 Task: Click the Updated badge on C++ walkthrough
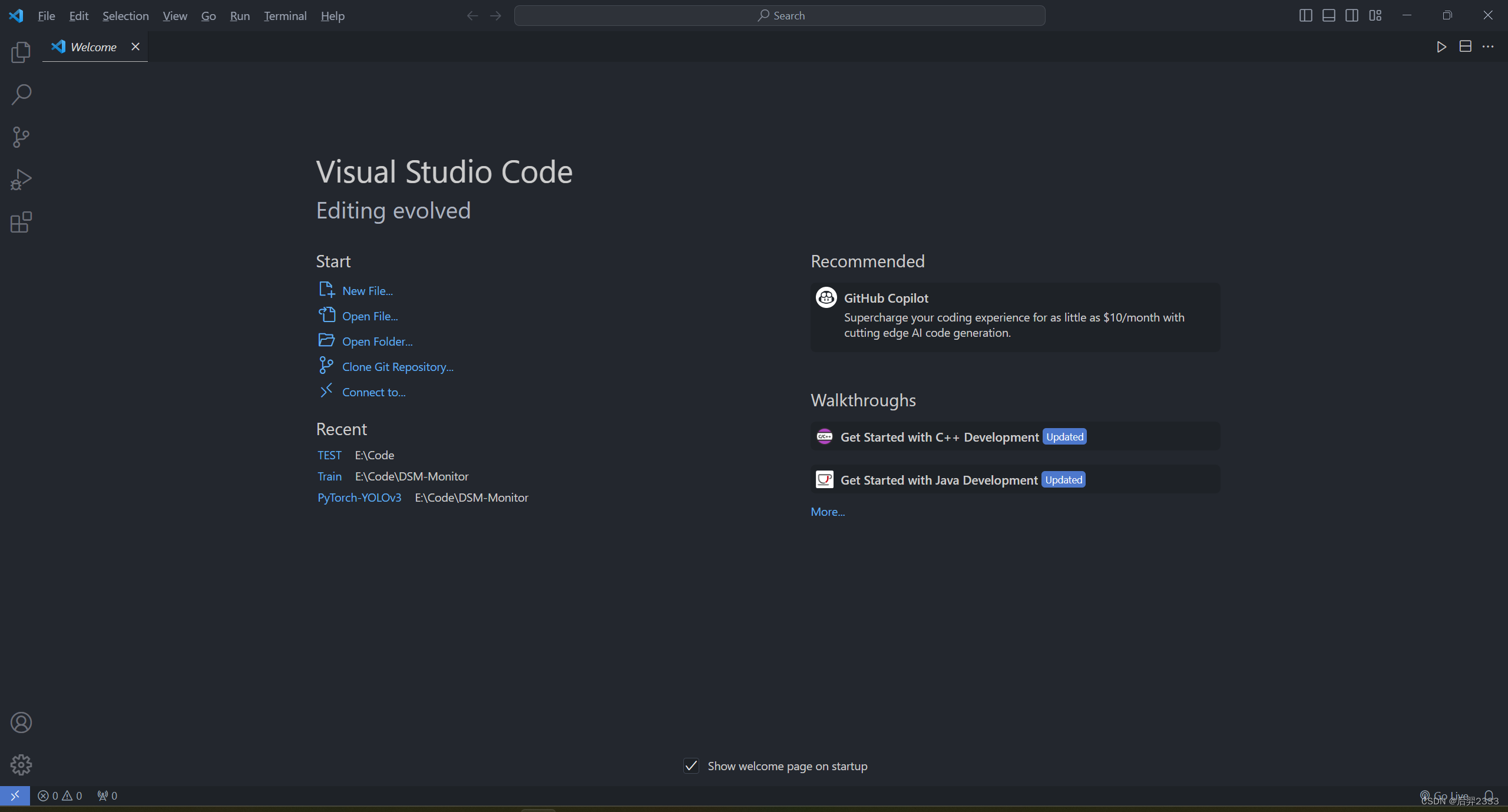point(1064,436)
